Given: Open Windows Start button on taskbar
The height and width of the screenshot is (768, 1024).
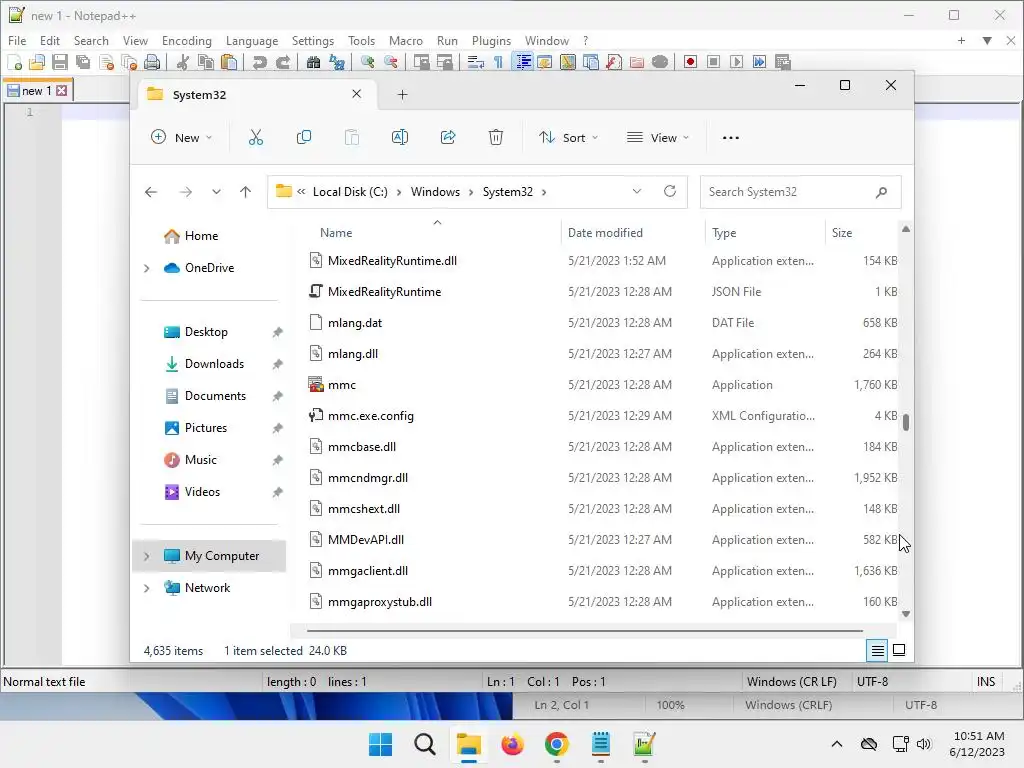Looking at the screenshot, I should 380,744.
